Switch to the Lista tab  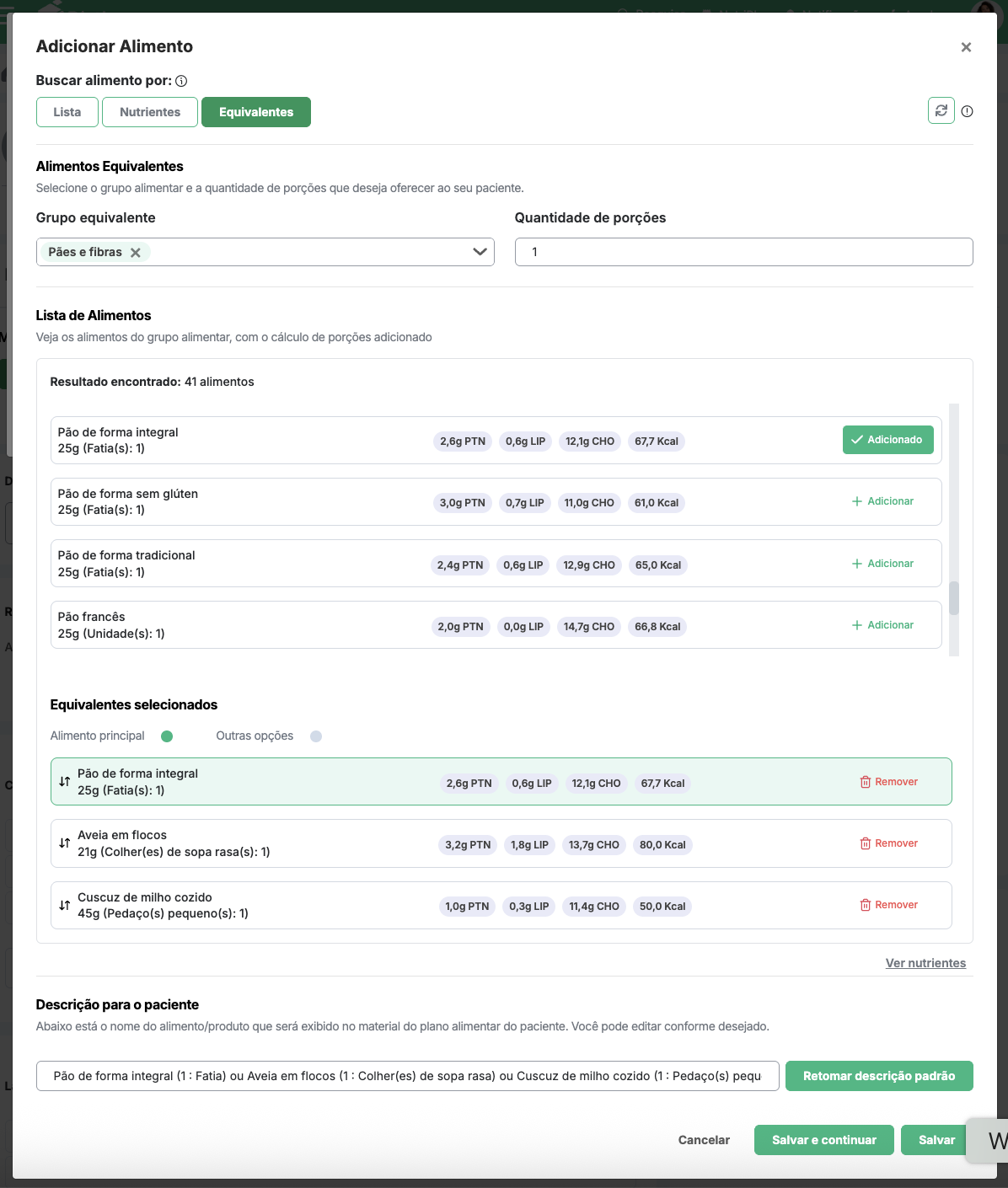click(x=67, y=112)
